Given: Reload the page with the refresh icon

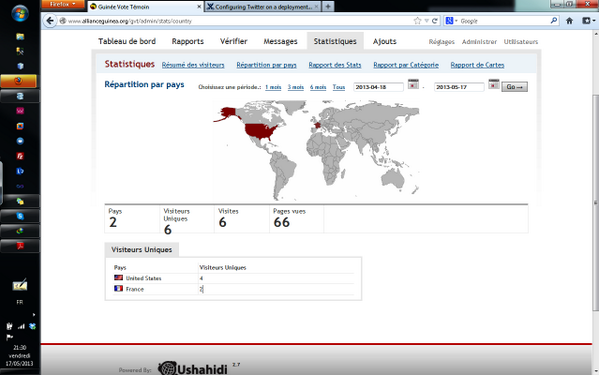Looking at the screenshot, I should 434,21.
